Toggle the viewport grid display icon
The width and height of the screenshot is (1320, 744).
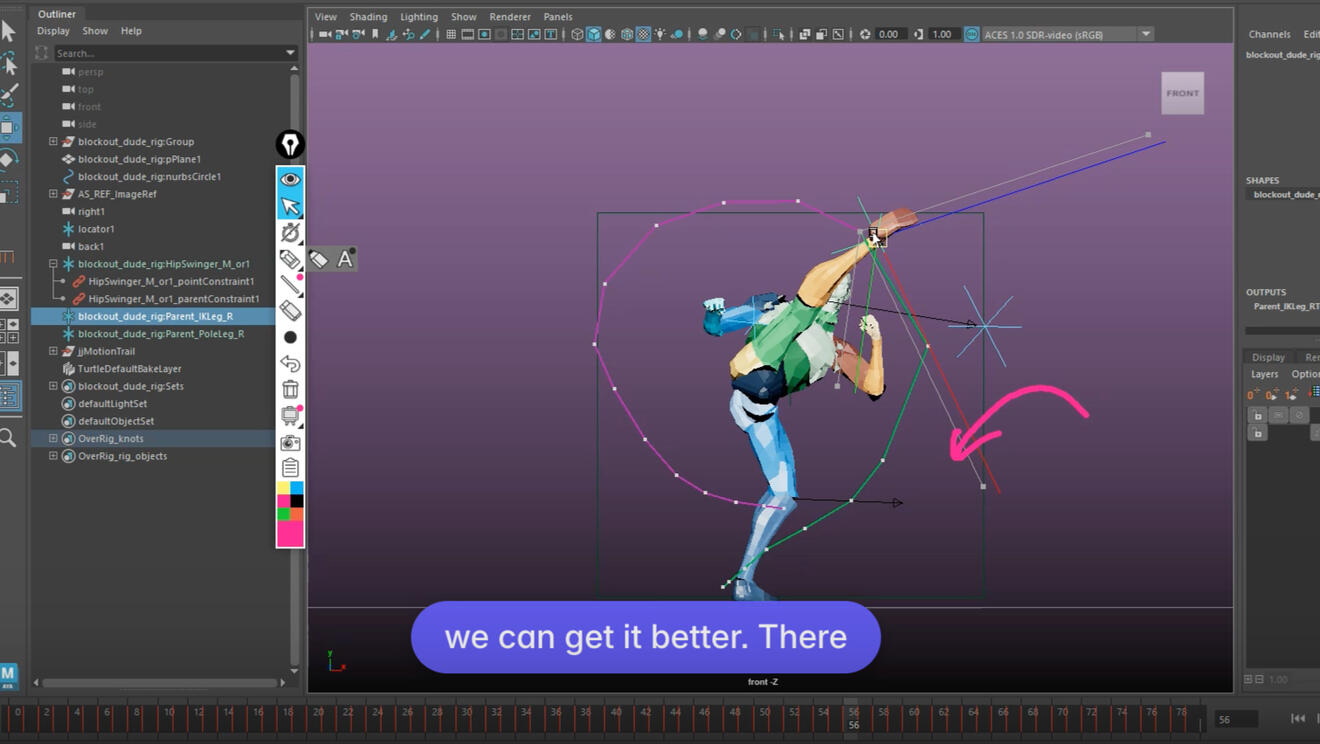click(x=451, y=34)
